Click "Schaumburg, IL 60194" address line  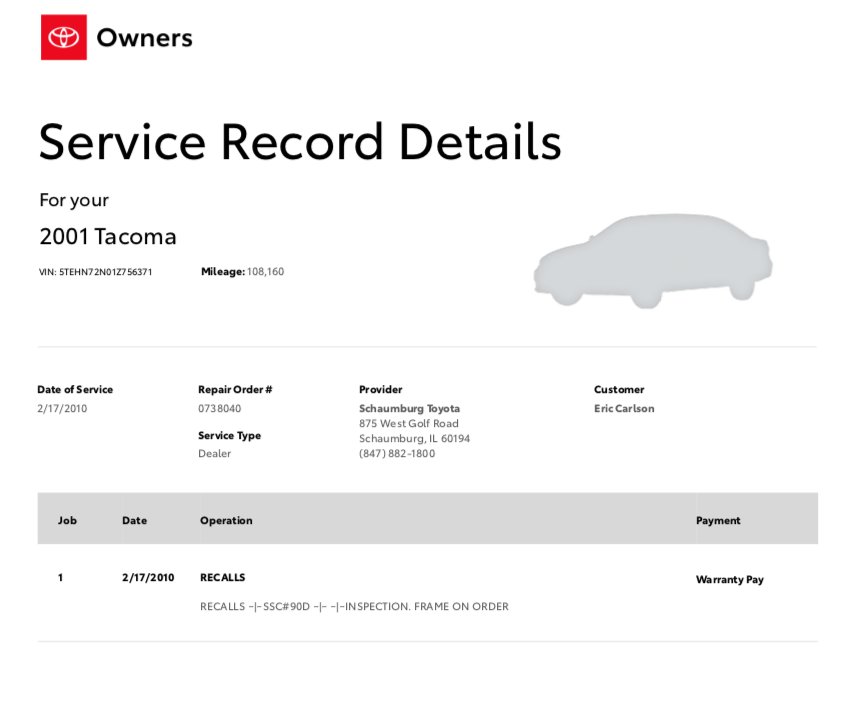[x=414, y=438]
